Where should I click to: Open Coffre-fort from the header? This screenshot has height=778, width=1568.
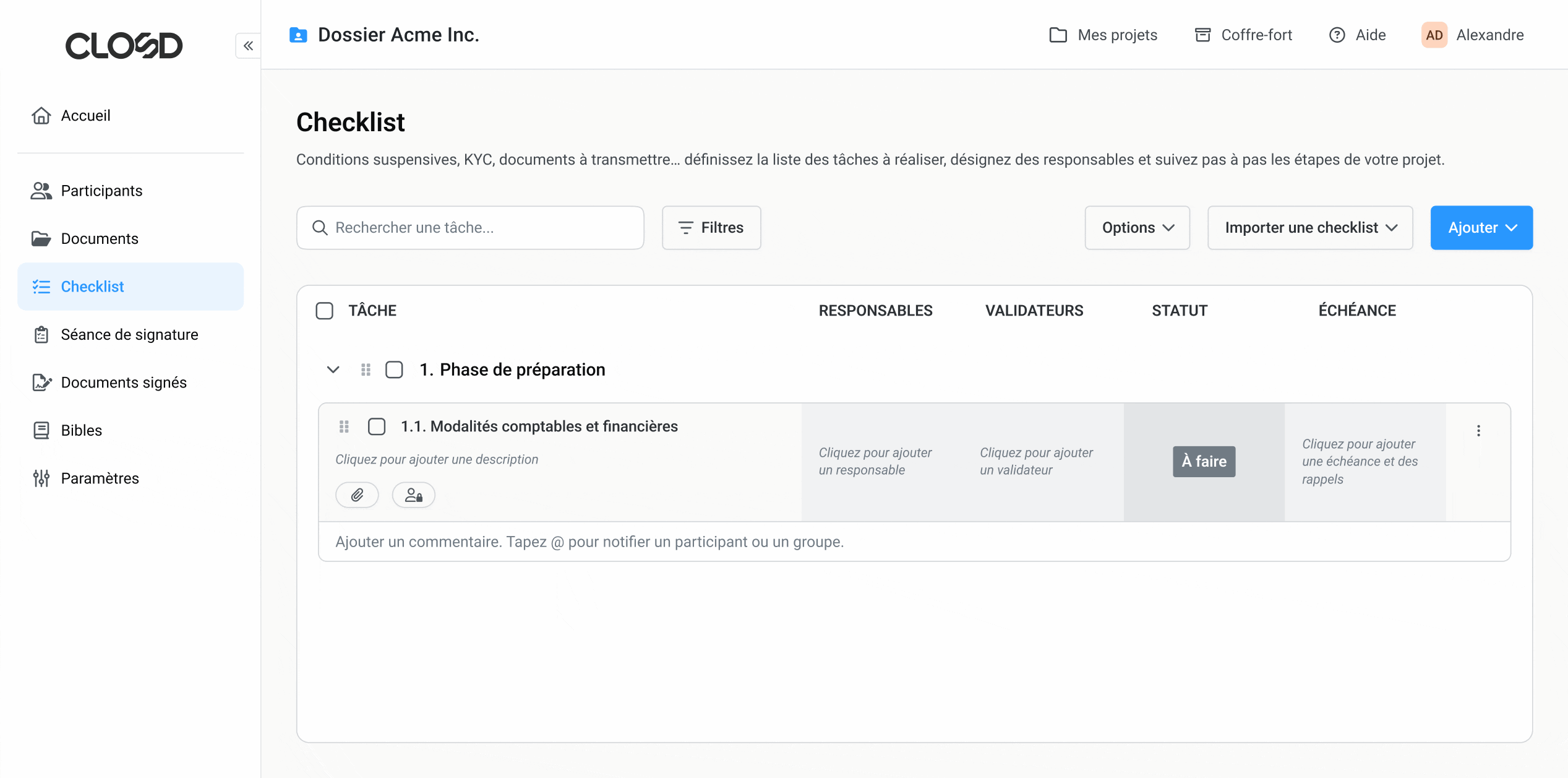(x=1243, y=35)
